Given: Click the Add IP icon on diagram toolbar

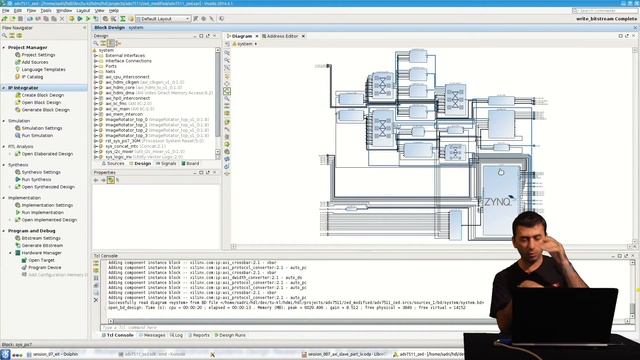Looking at the screenshot, I should pos(227,122).
